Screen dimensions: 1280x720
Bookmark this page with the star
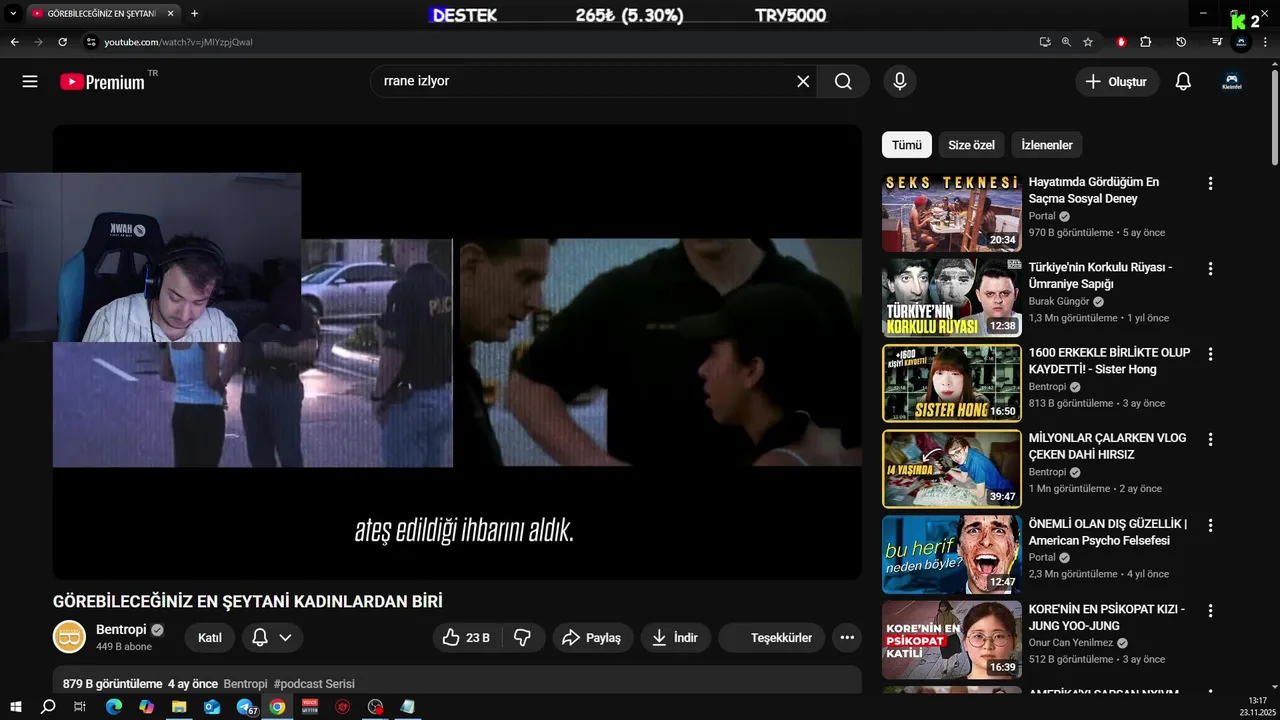[x=1088, y=42]
